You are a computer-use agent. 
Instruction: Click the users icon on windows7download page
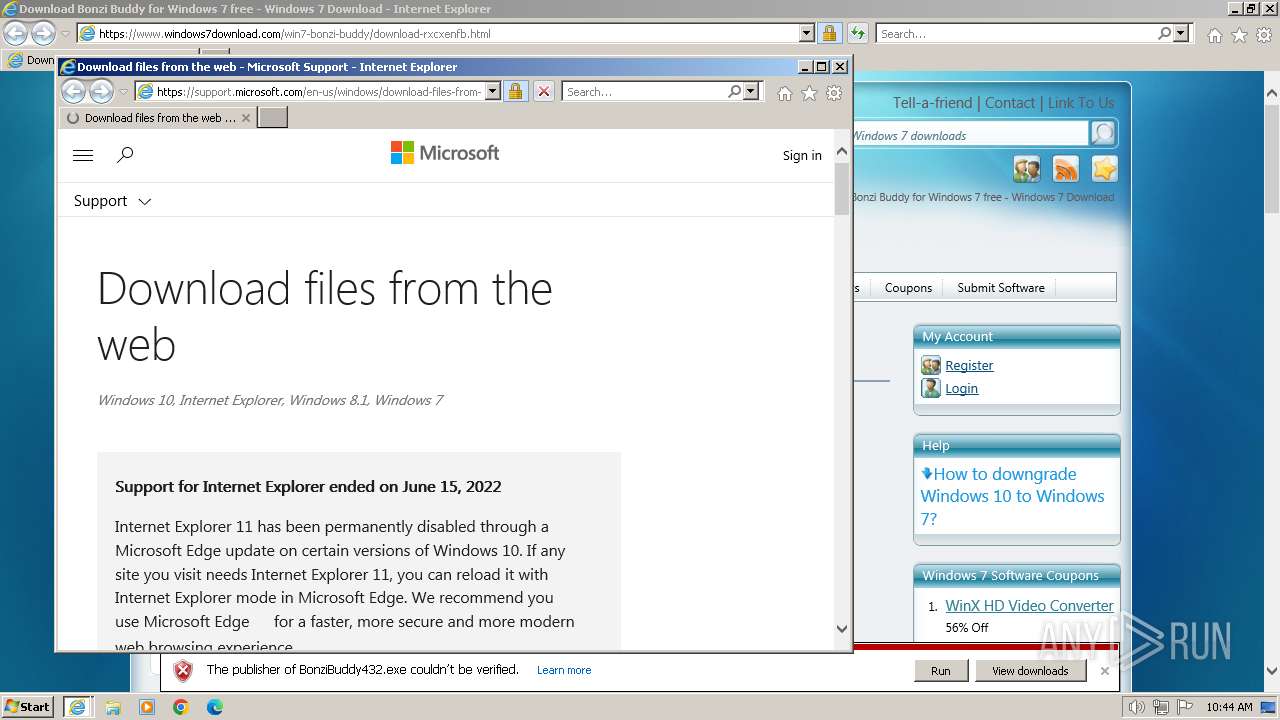1027,169
